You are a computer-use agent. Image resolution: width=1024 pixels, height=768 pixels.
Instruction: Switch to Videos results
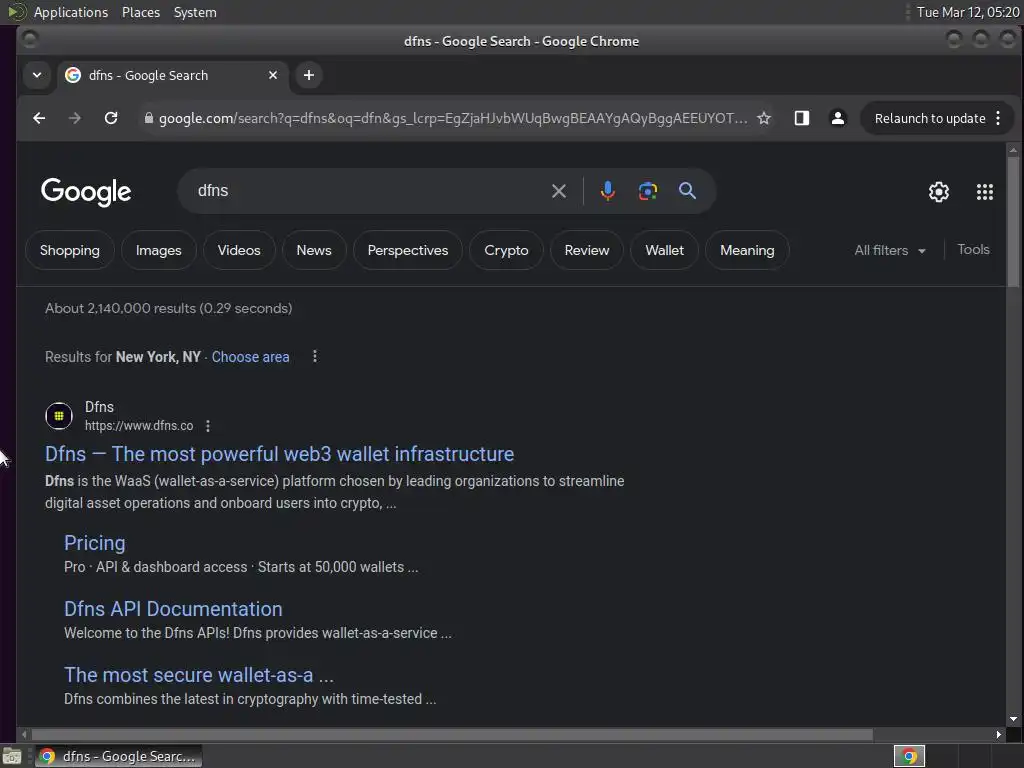(x=239, y=250)
